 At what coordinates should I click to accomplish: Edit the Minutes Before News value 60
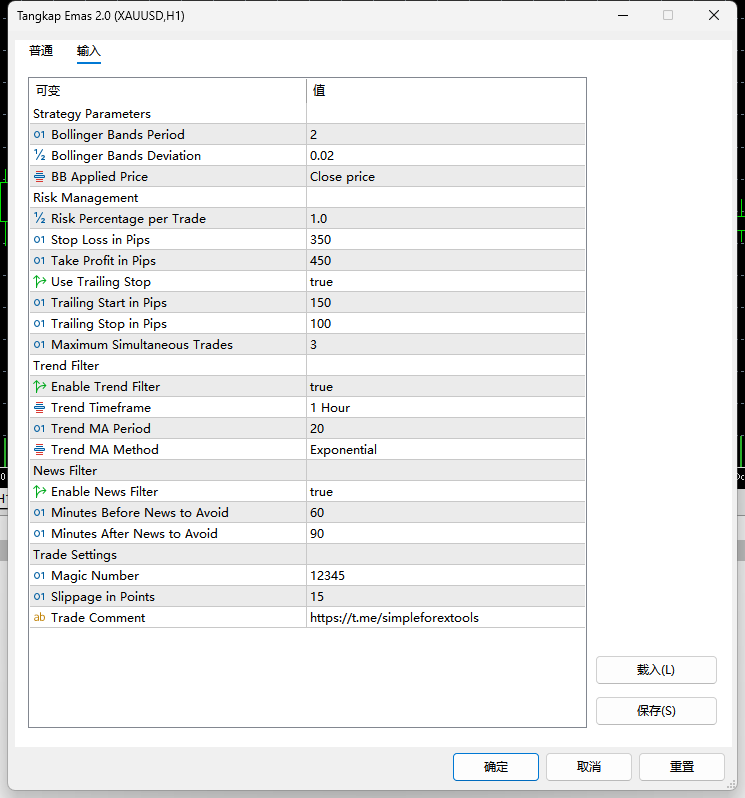[446, 512]
